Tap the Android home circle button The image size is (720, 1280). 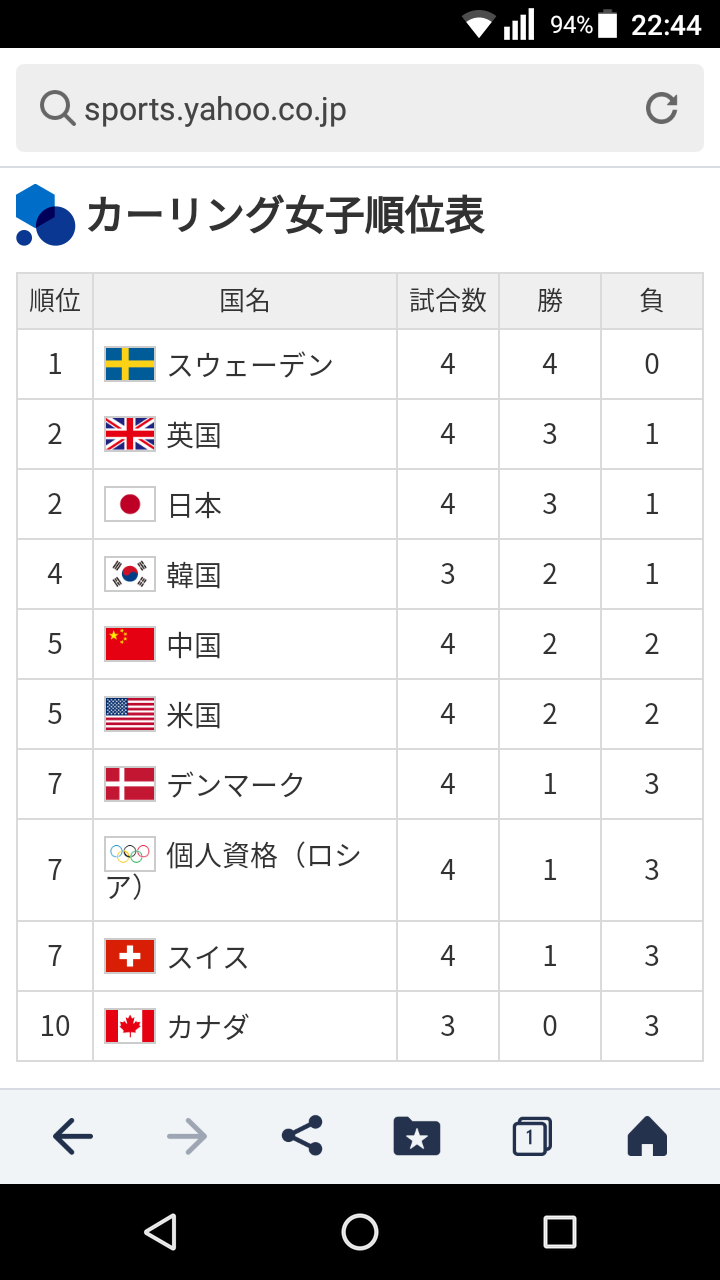360,1232
